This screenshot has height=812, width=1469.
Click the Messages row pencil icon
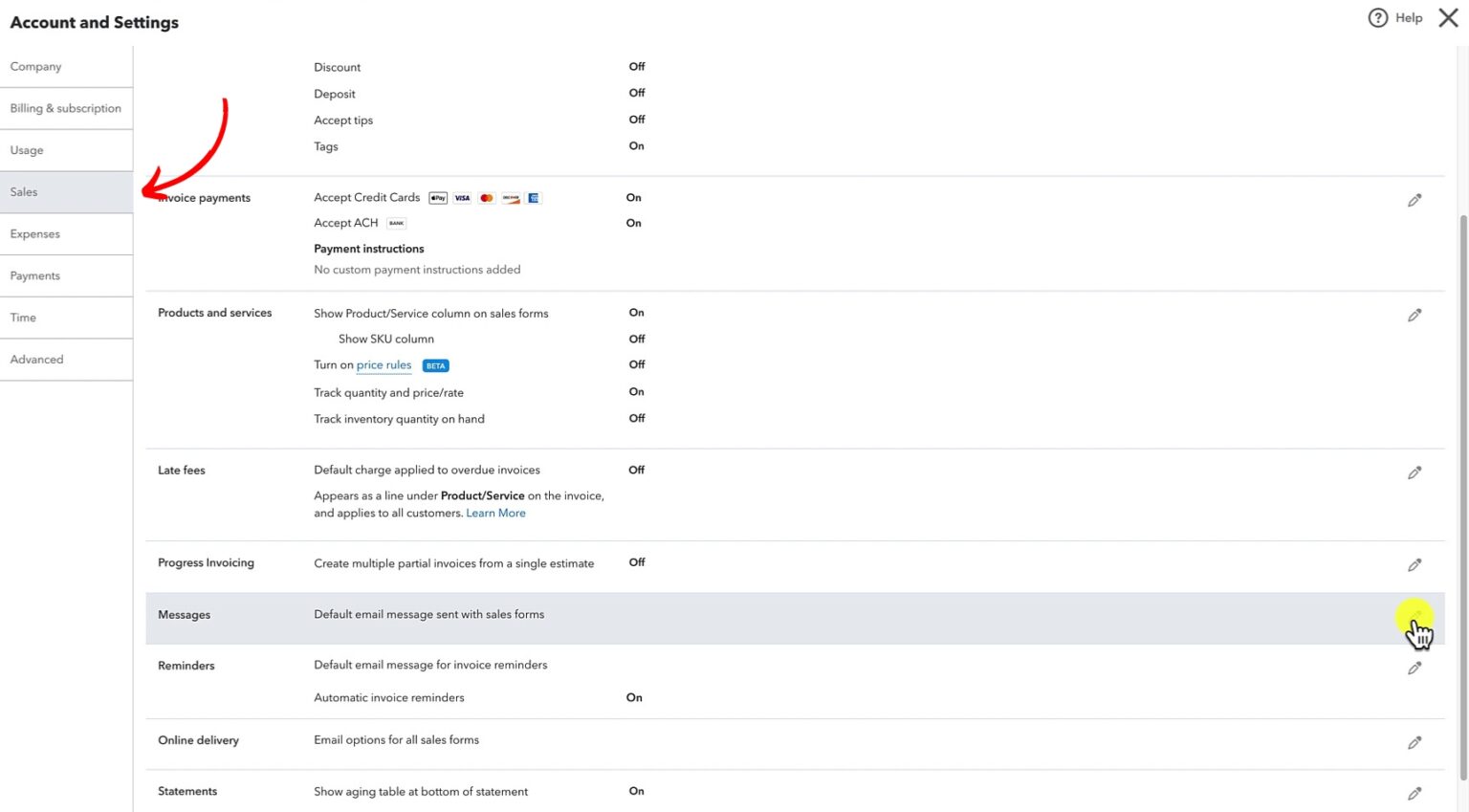1414,616
